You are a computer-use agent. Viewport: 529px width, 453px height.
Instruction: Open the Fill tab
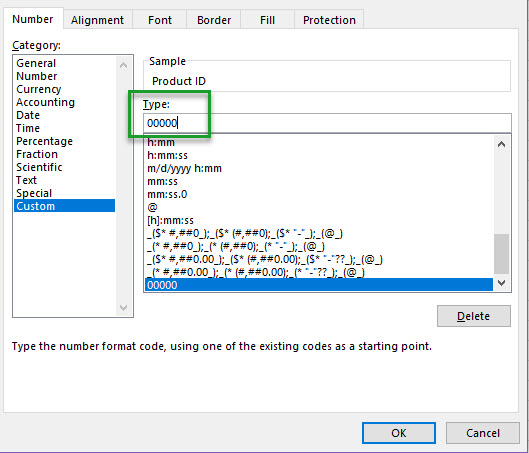(x=267, y=20)
